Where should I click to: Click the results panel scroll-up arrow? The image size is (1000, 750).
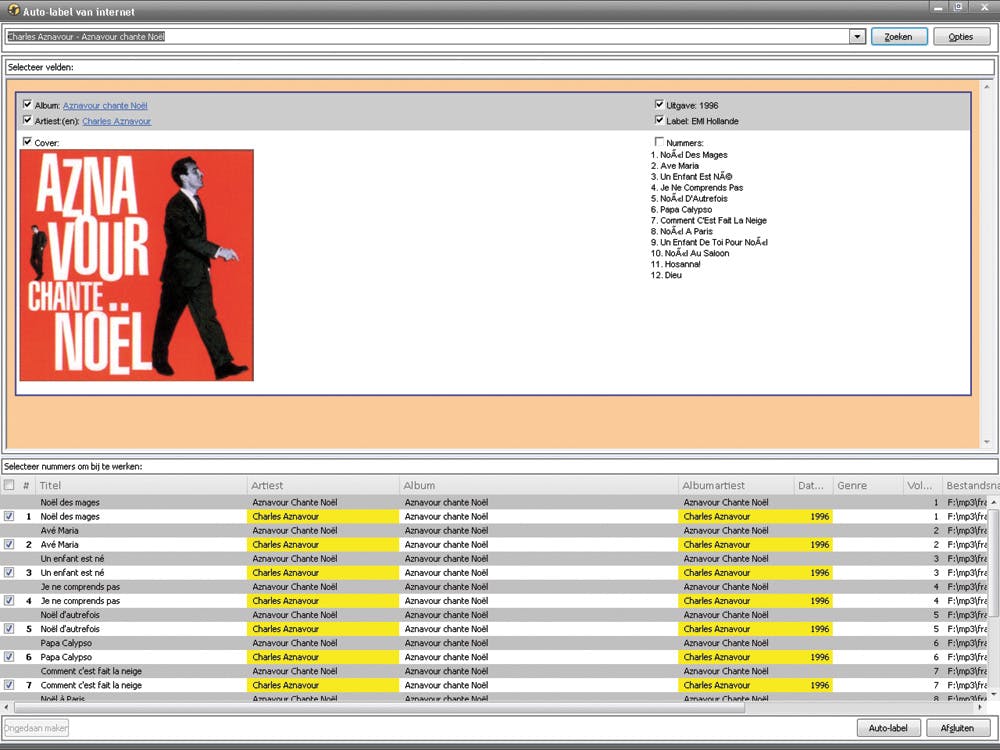pos(987,86)
